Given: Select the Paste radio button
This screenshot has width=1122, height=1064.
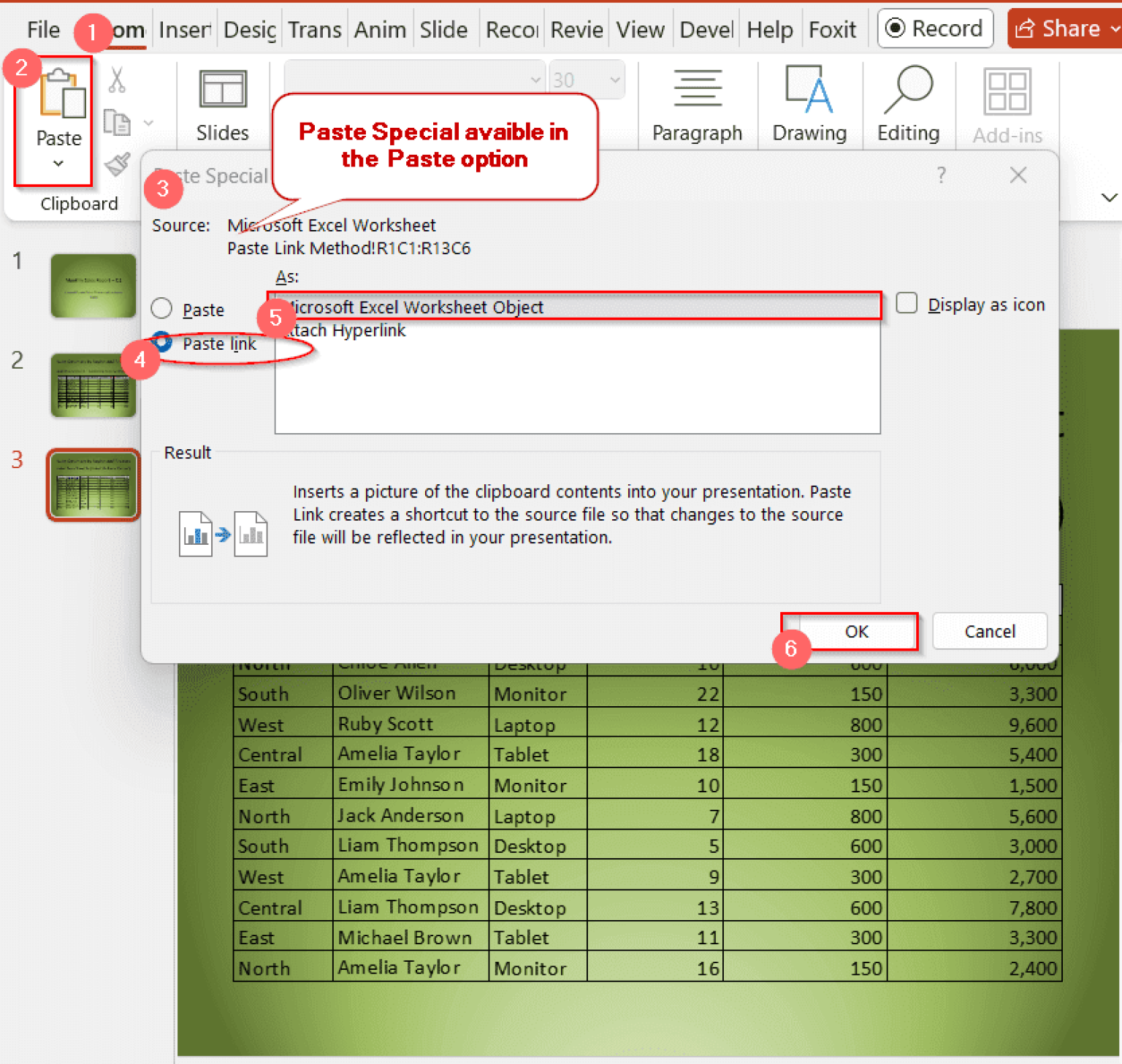Looking at the screenshot, I should tap(161, 309).
